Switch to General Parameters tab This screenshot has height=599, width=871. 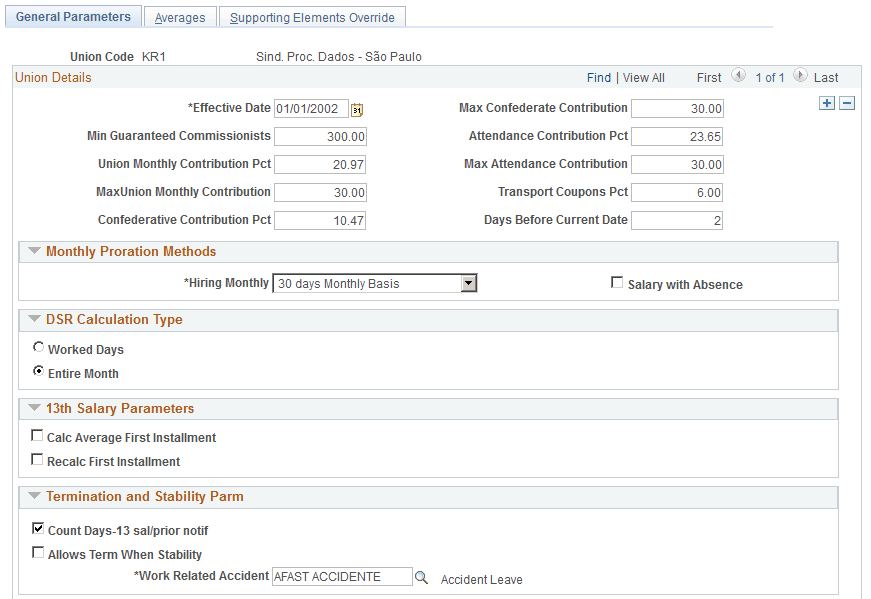tap(73, 17)
